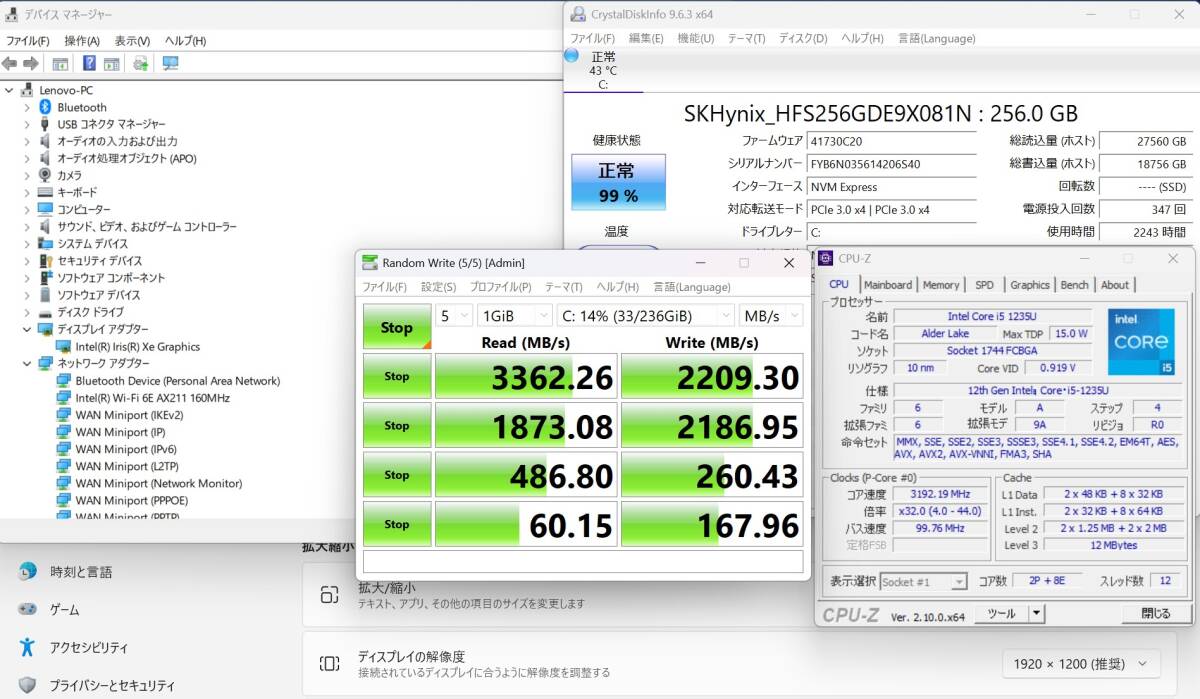Viewport: 1200px width, 699px height.
Task: Open the Bench tab in CPU-Z
Action: pos(1074,285)
